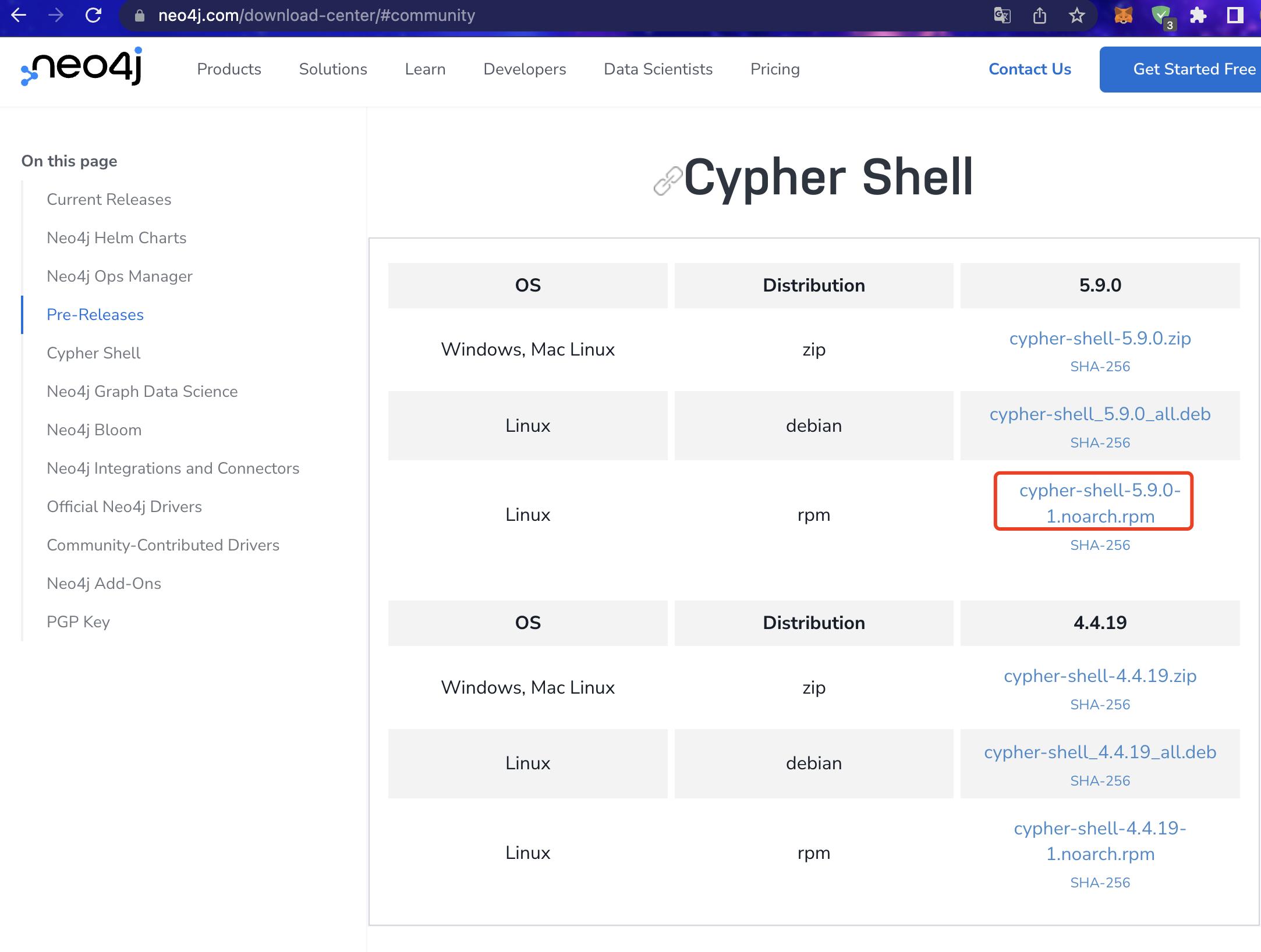Open the Solutions menu

coord(333,69)
